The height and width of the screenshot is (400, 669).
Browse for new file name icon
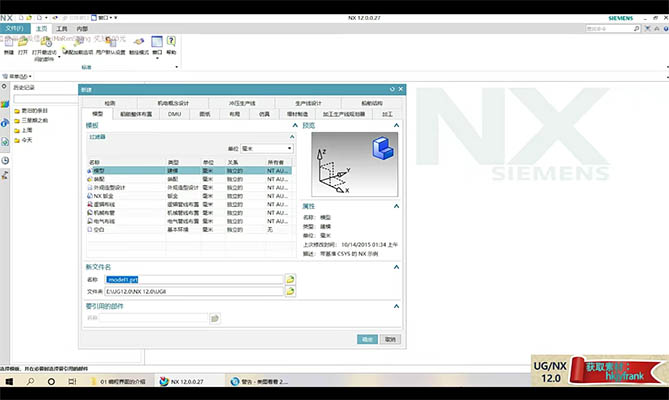290,280
